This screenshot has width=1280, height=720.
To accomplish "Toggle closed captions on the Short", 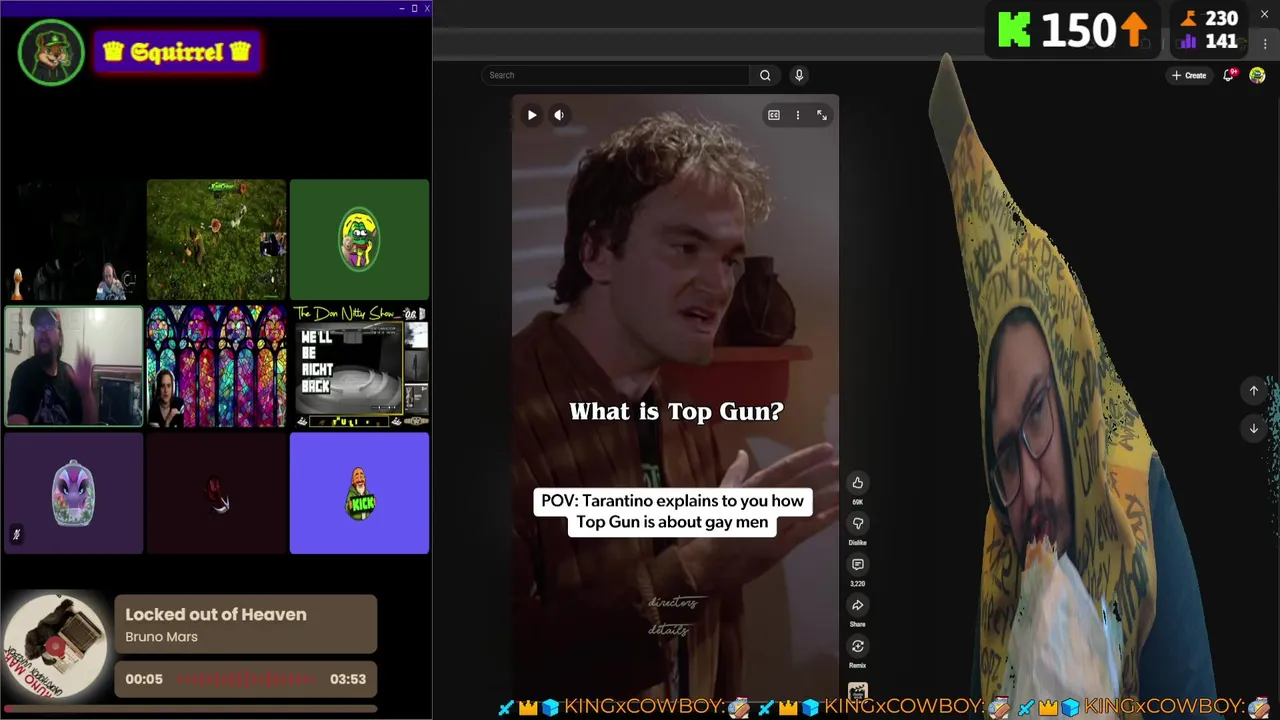I will click(773, 115).
